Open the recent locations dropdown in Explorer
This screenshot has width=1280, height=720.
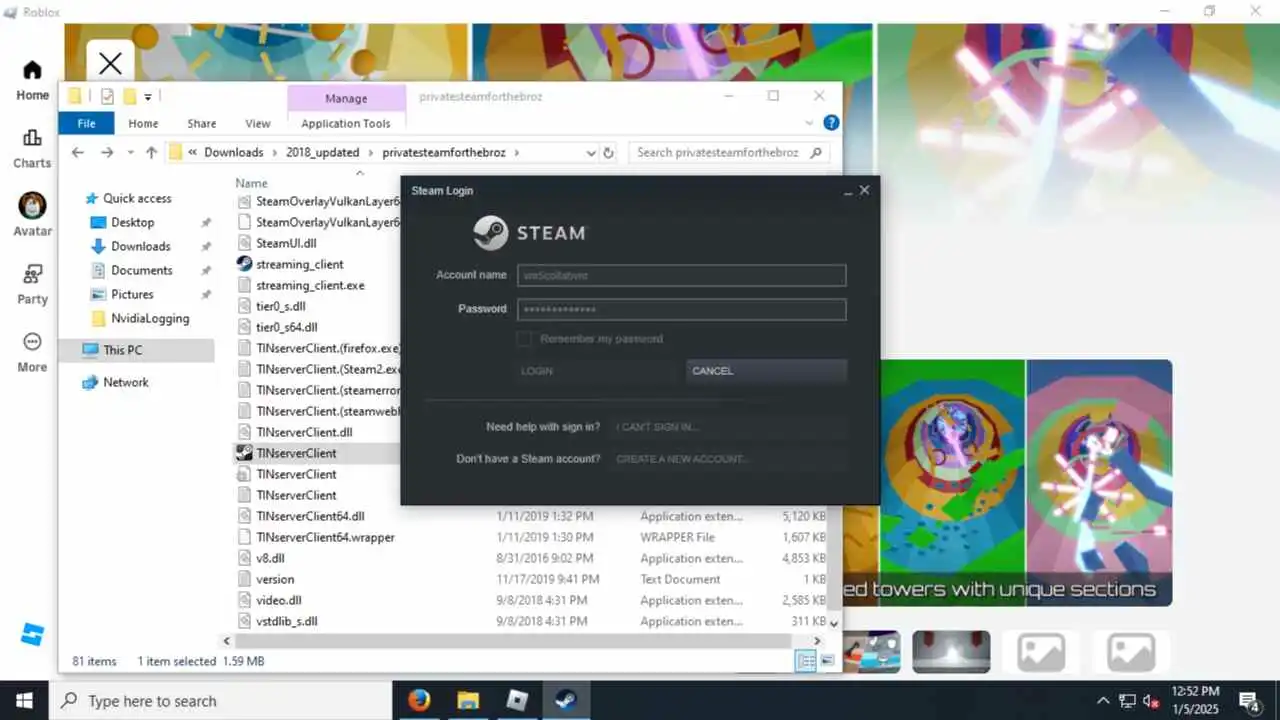coord(130,153)
